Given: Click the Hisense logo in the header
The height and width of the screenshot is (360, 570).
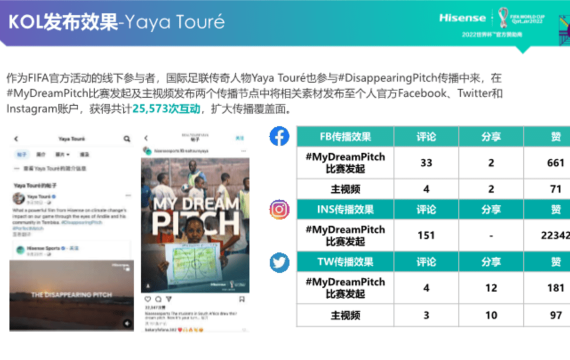Looking at the screenshot, I should [462, 18].
